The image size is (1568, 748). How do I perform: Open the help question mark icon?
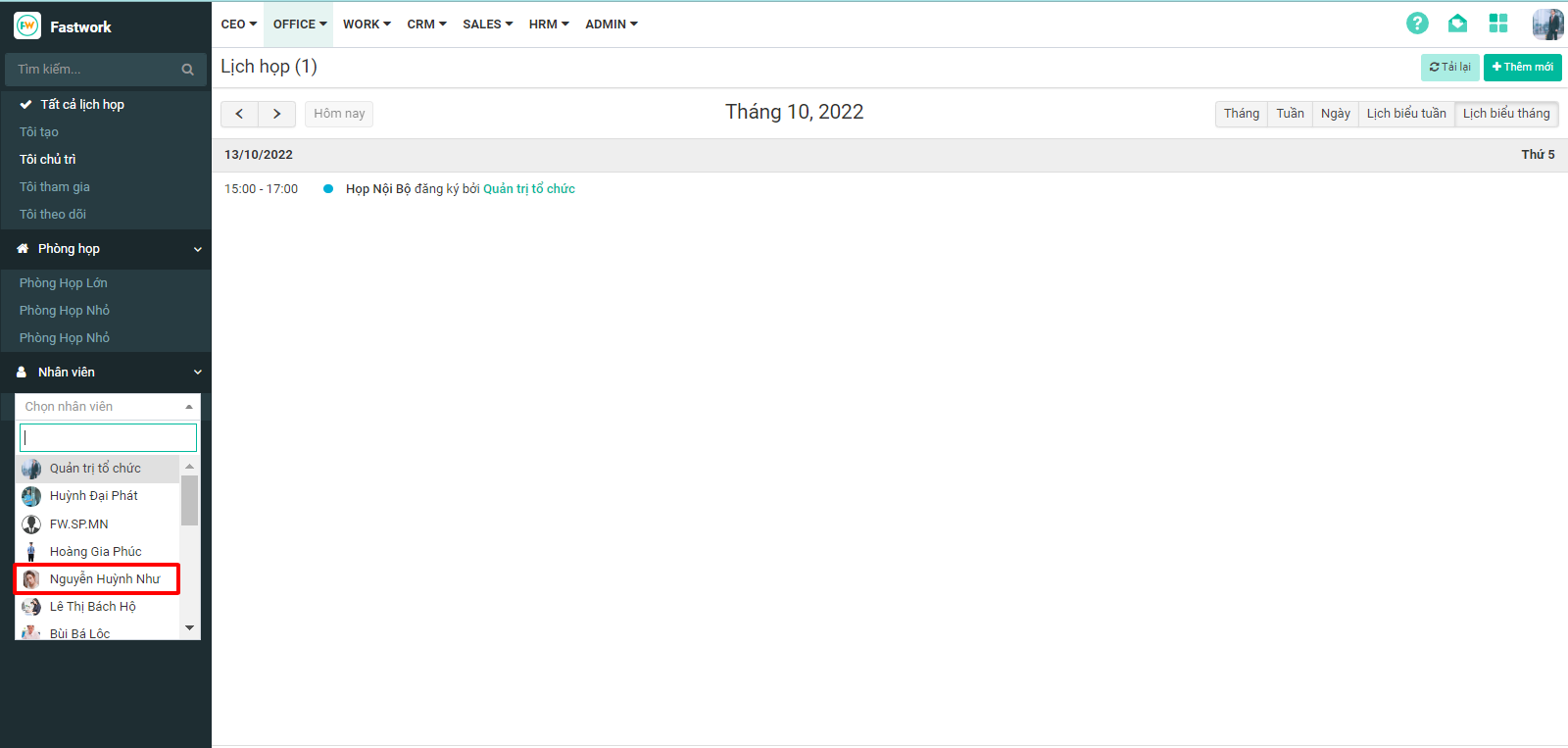point(1417,24)
